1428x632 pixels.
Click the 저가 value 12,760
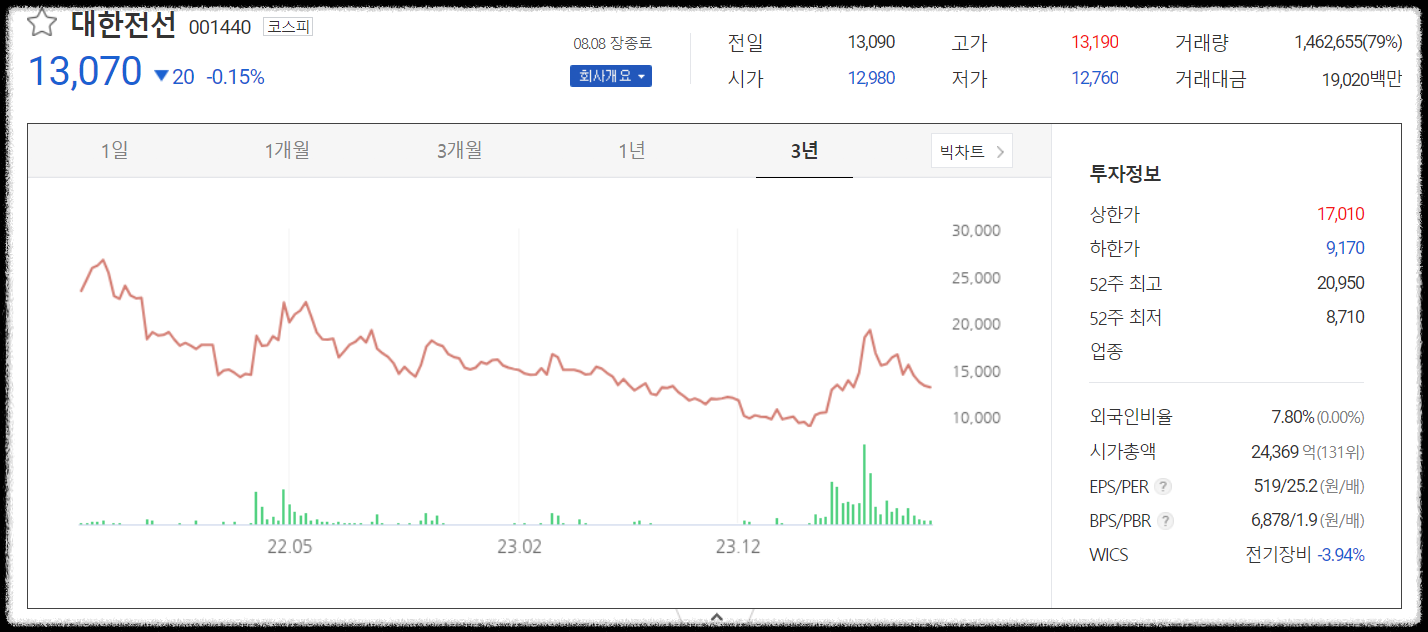pyautogui.click(x=1095, y=78)
